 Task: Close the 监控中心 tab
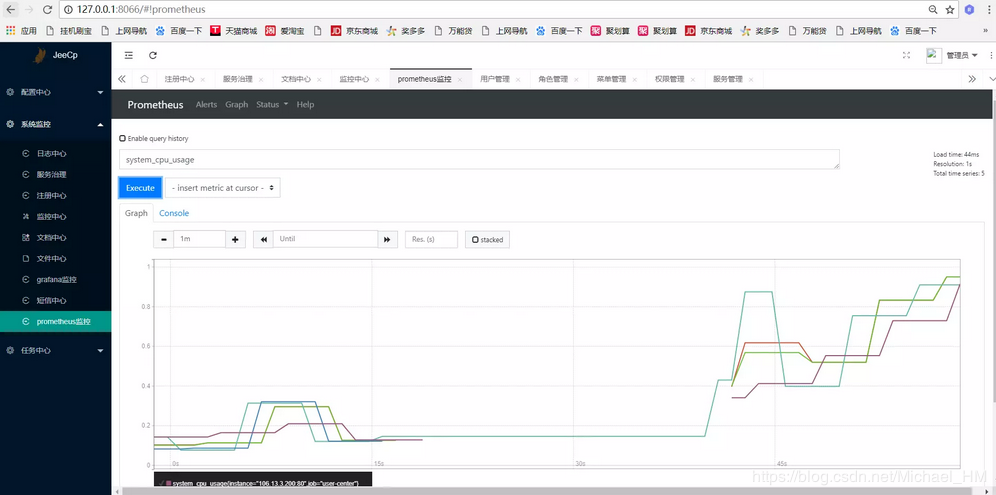[x=378, y=80]
